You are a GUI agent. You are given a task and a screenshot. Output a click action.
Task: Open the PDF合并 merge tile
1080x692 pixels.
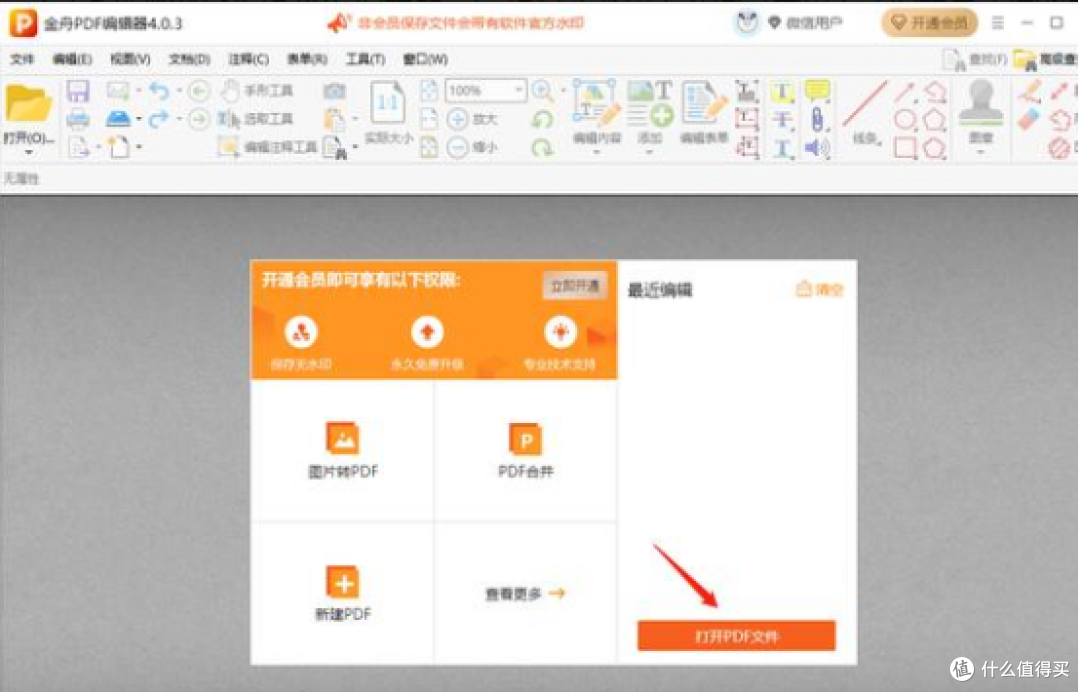click(526, 450)
